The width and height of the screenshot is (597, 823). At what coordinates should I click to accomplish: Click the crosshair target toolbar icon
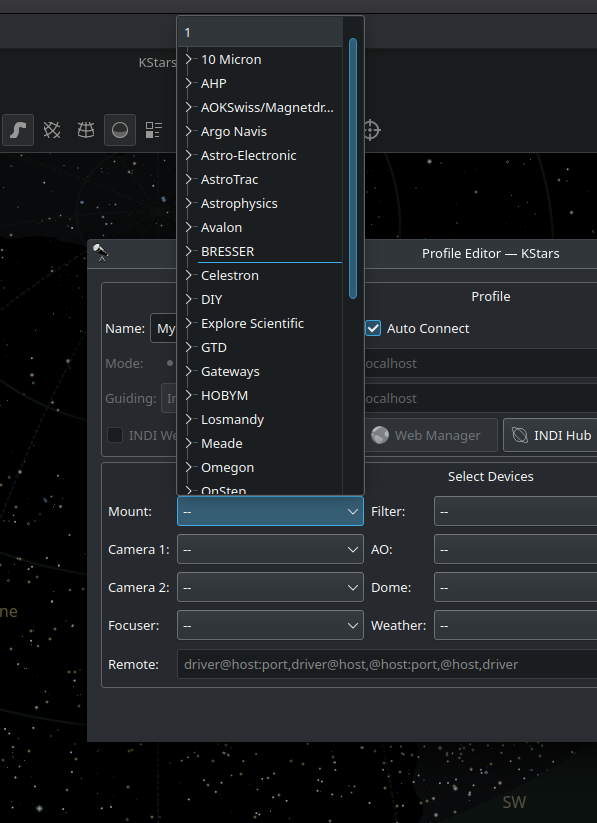pyautogui.click(x=371, y=130)
